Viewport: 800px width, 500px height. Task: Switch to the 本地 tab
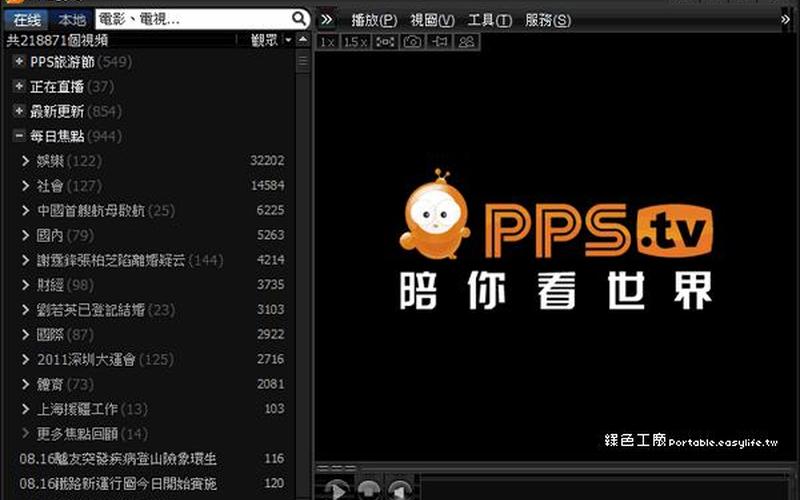coord(71,20)
